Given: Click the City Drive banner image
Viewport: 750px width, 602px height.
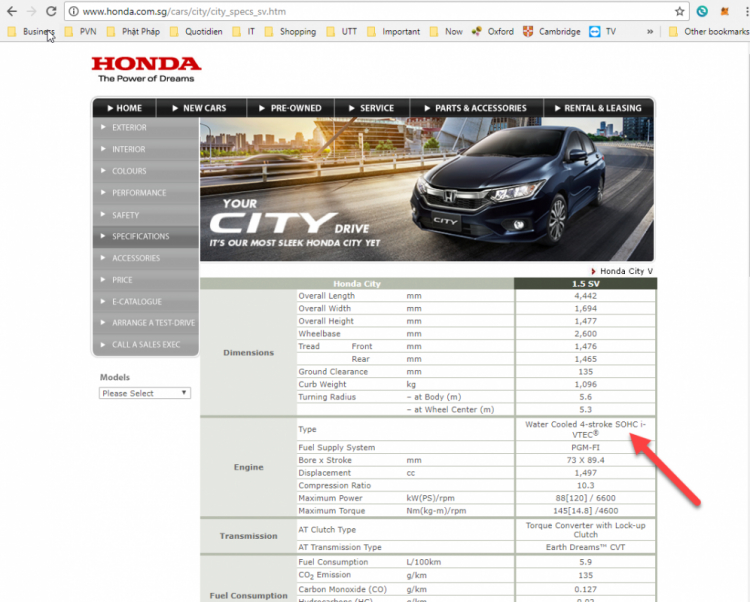Looking at the screenshot, I should click(427, 189).
